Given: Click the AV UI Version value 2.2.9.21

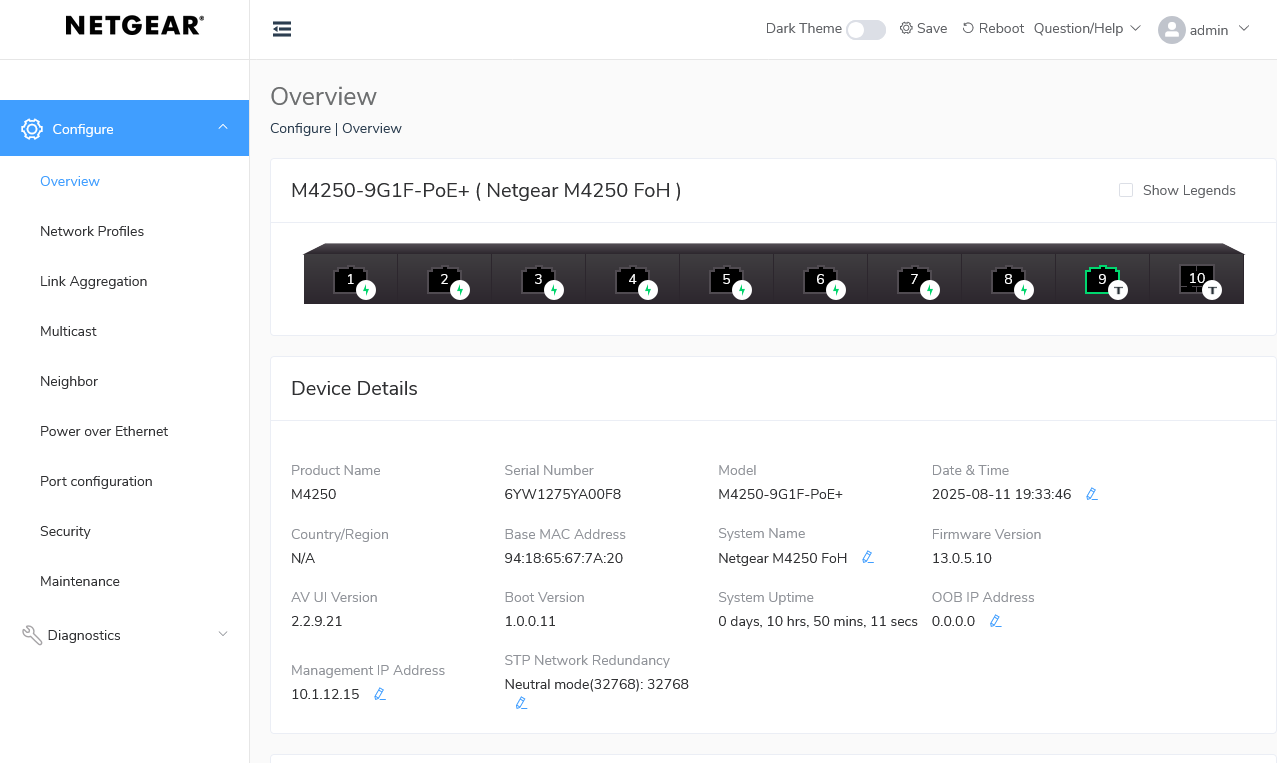Looking at the screenshot, I should 317,621.
